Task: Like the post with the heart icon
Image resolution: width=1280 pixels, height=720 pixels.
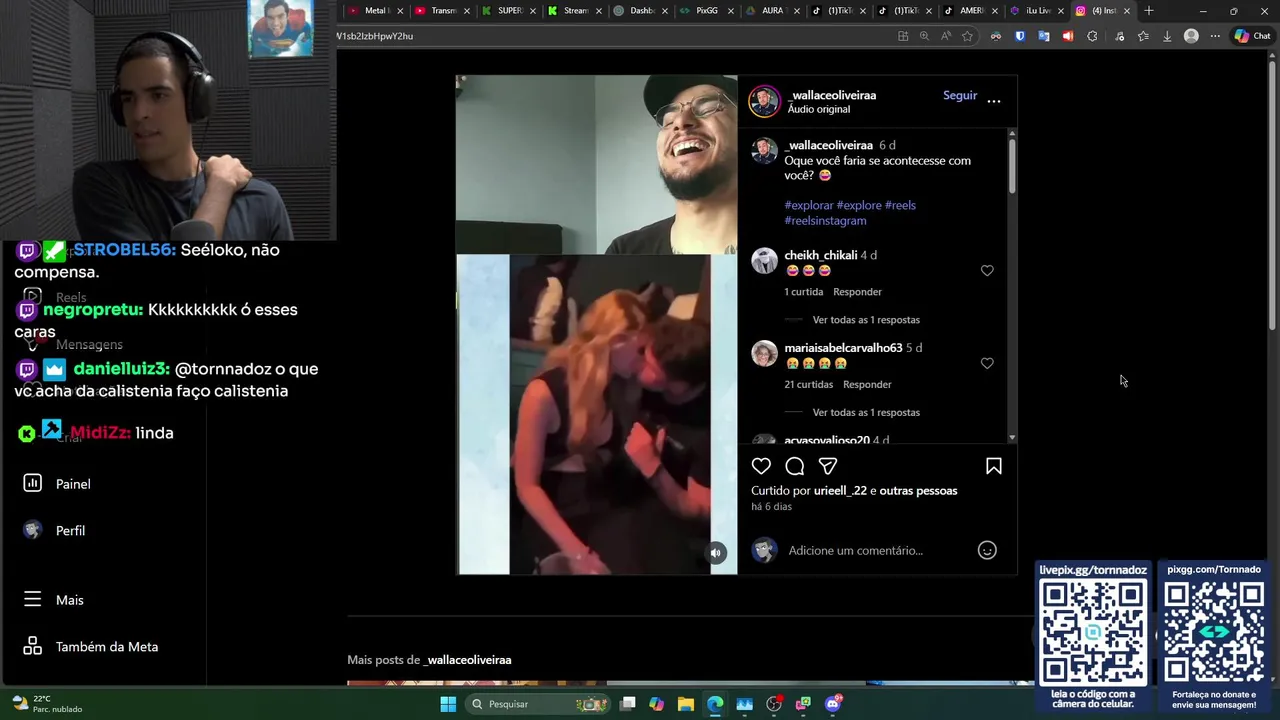Action: coord(761,466)
